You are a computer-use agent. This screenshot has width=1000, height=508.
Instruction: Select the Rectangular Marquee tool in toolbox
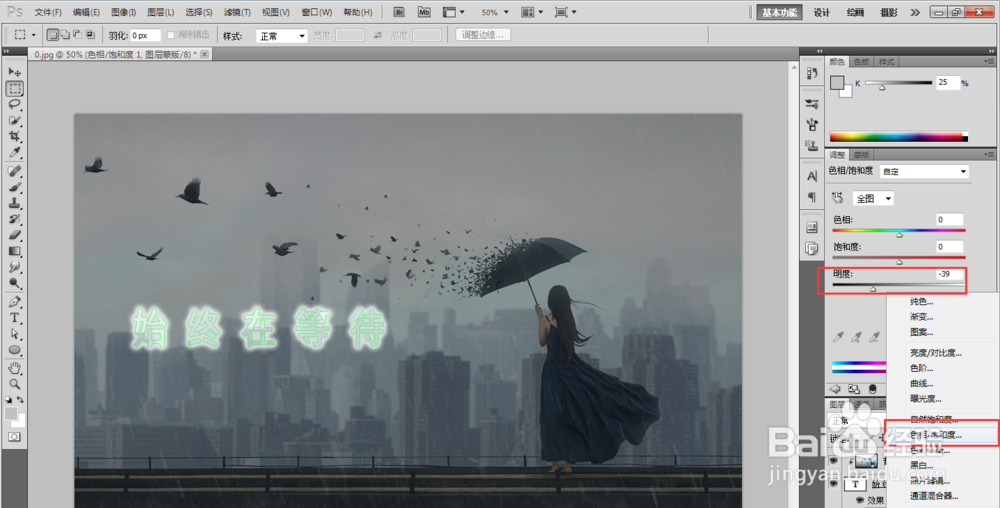15,89
